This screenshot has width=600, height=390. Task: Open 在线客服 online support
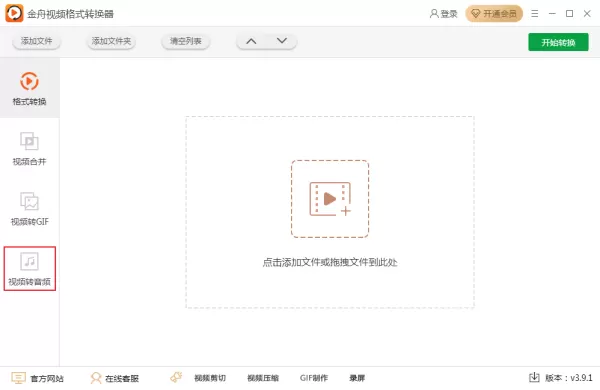coord(115,378)
